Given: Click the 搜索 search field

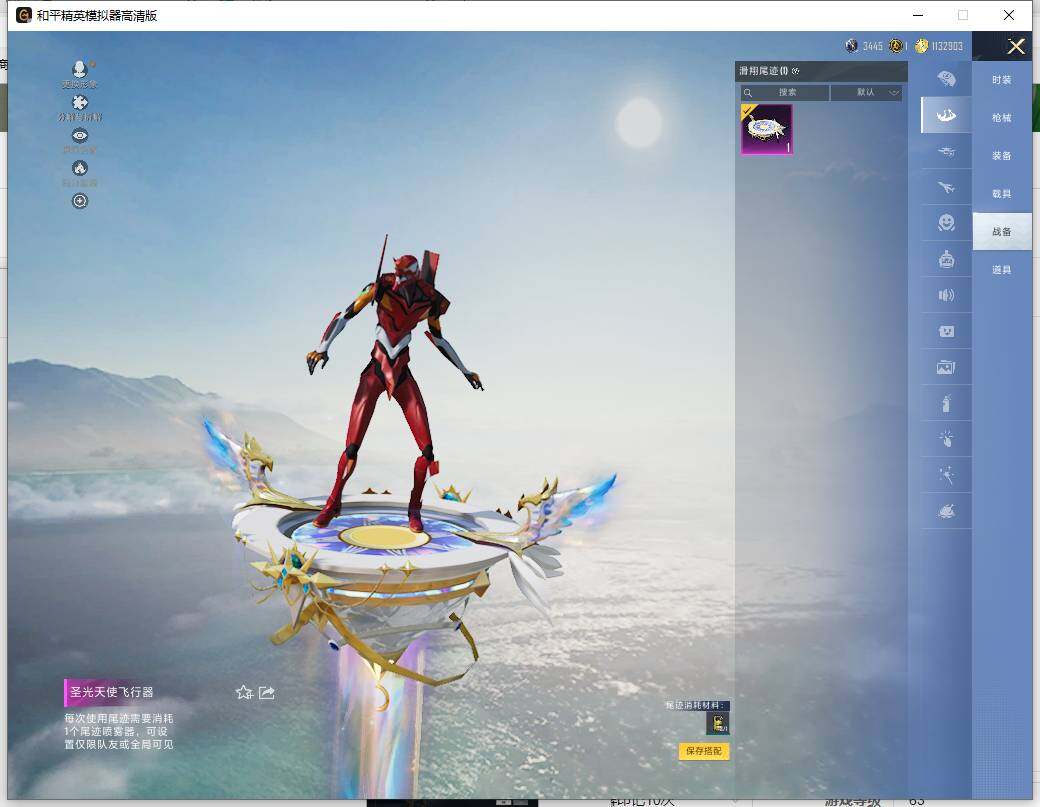Looking at the screenshot, I should pos(785,93).
